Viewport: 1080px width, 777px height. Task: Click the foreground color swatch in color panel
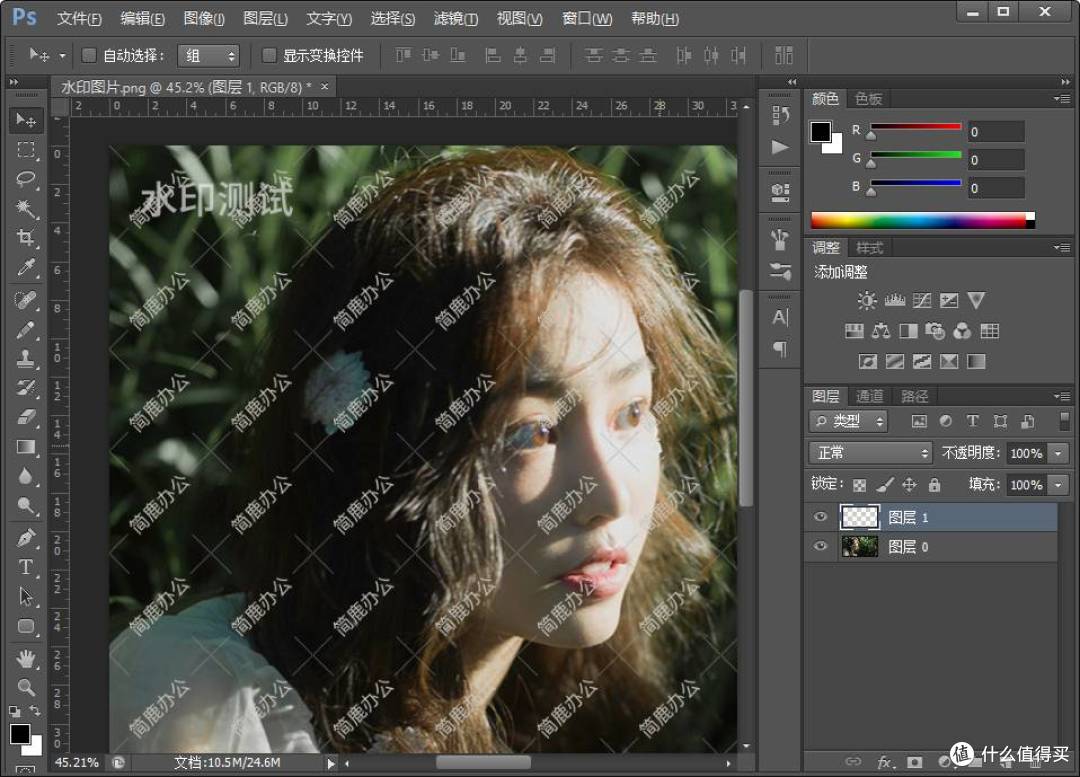pyautogui.click(x=820, y=132)
